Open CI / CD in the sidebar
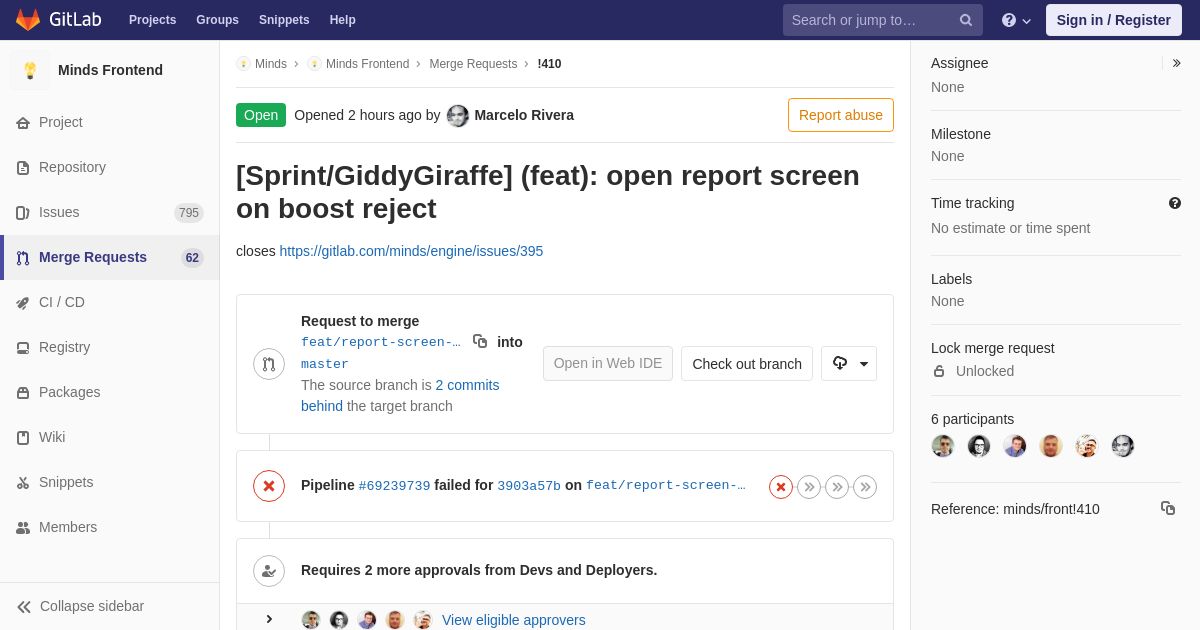 pos(62,302)
